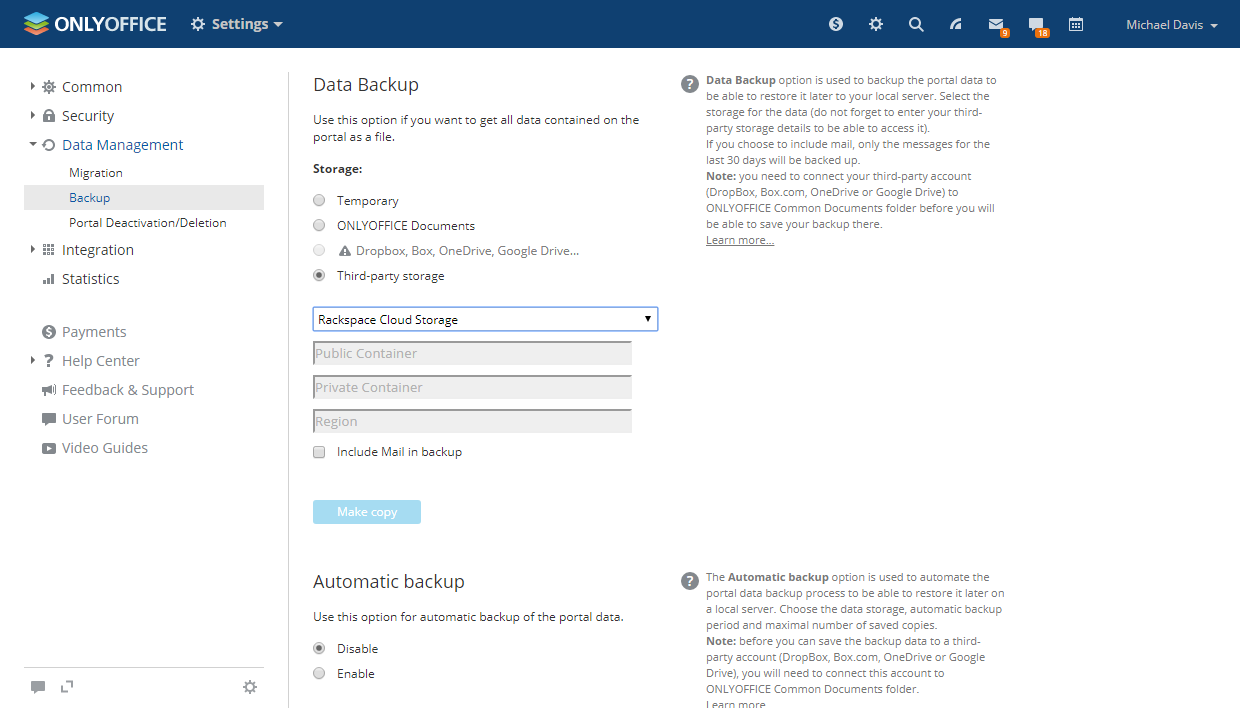The width and height of the screenshot is (1240, 708).
Task: Click the Make copy button
Action: [367, 512]
